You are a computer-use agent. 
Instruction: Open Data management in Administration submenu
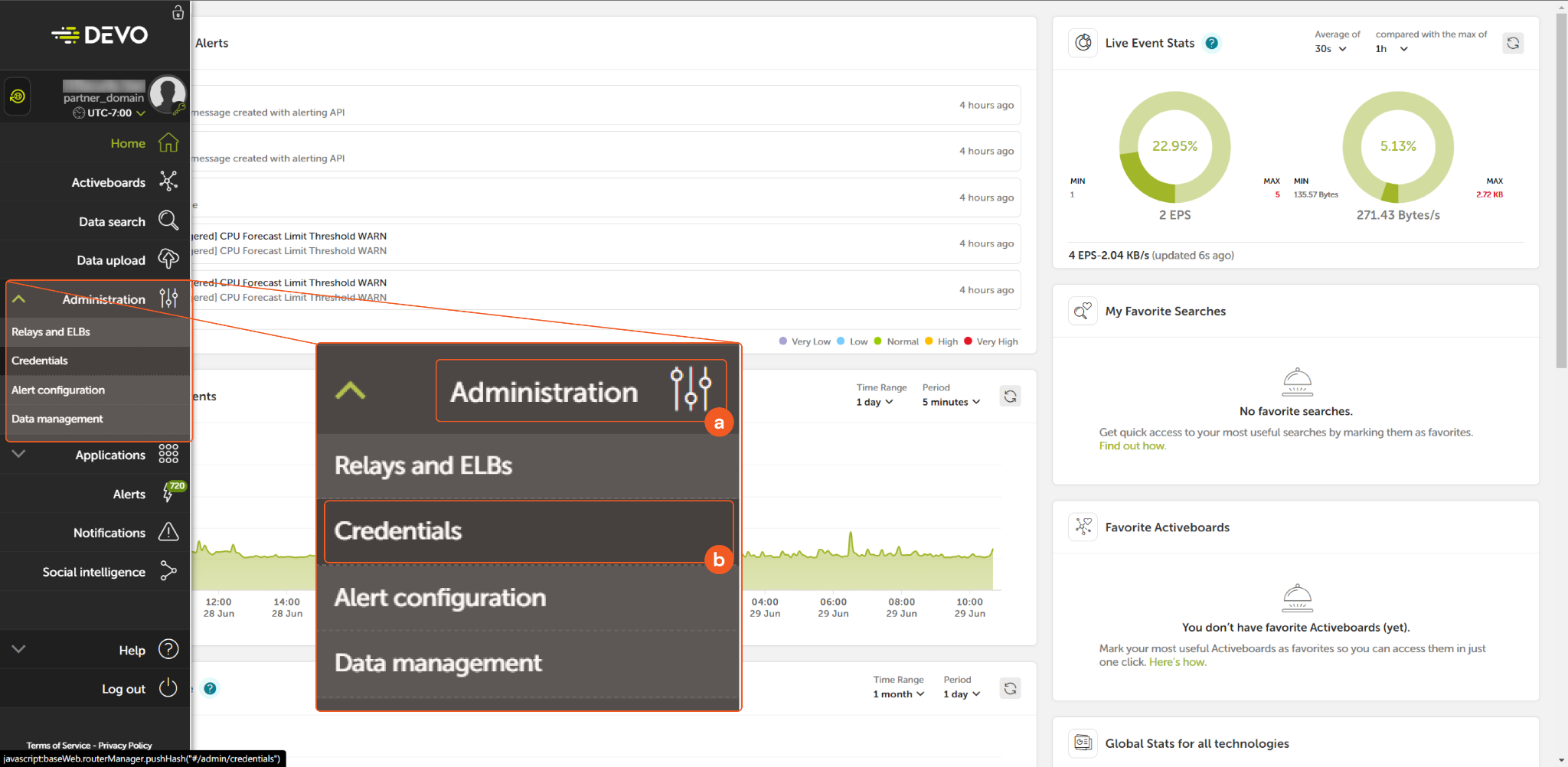57,419
